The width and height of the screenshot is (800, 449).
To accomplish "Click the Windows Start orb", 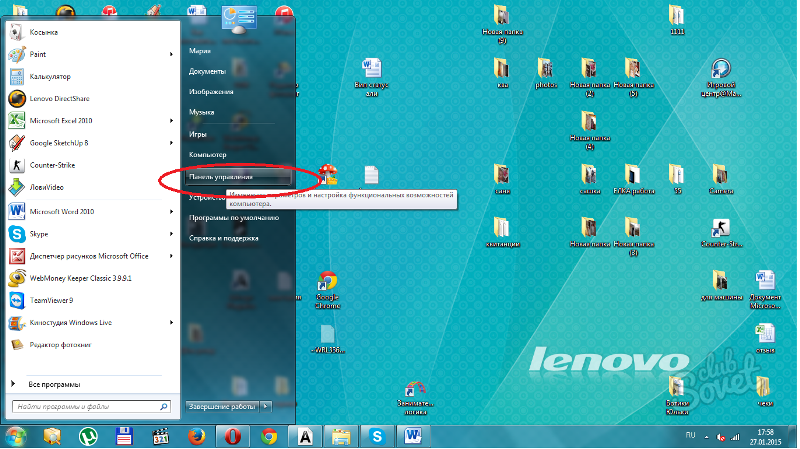I will click(15, 436).
